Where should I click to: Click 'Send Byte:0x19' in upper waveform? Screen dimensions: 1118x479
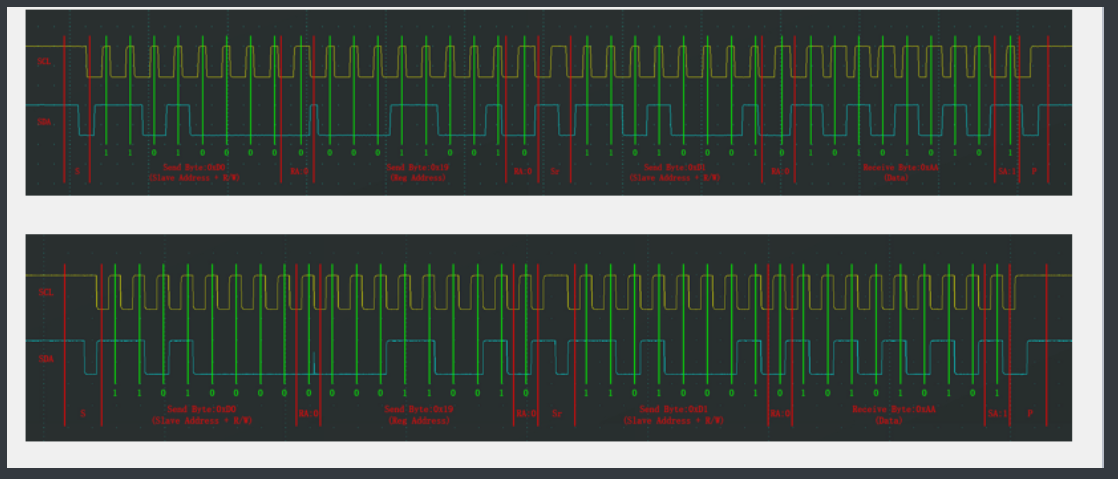click(417, 168)
